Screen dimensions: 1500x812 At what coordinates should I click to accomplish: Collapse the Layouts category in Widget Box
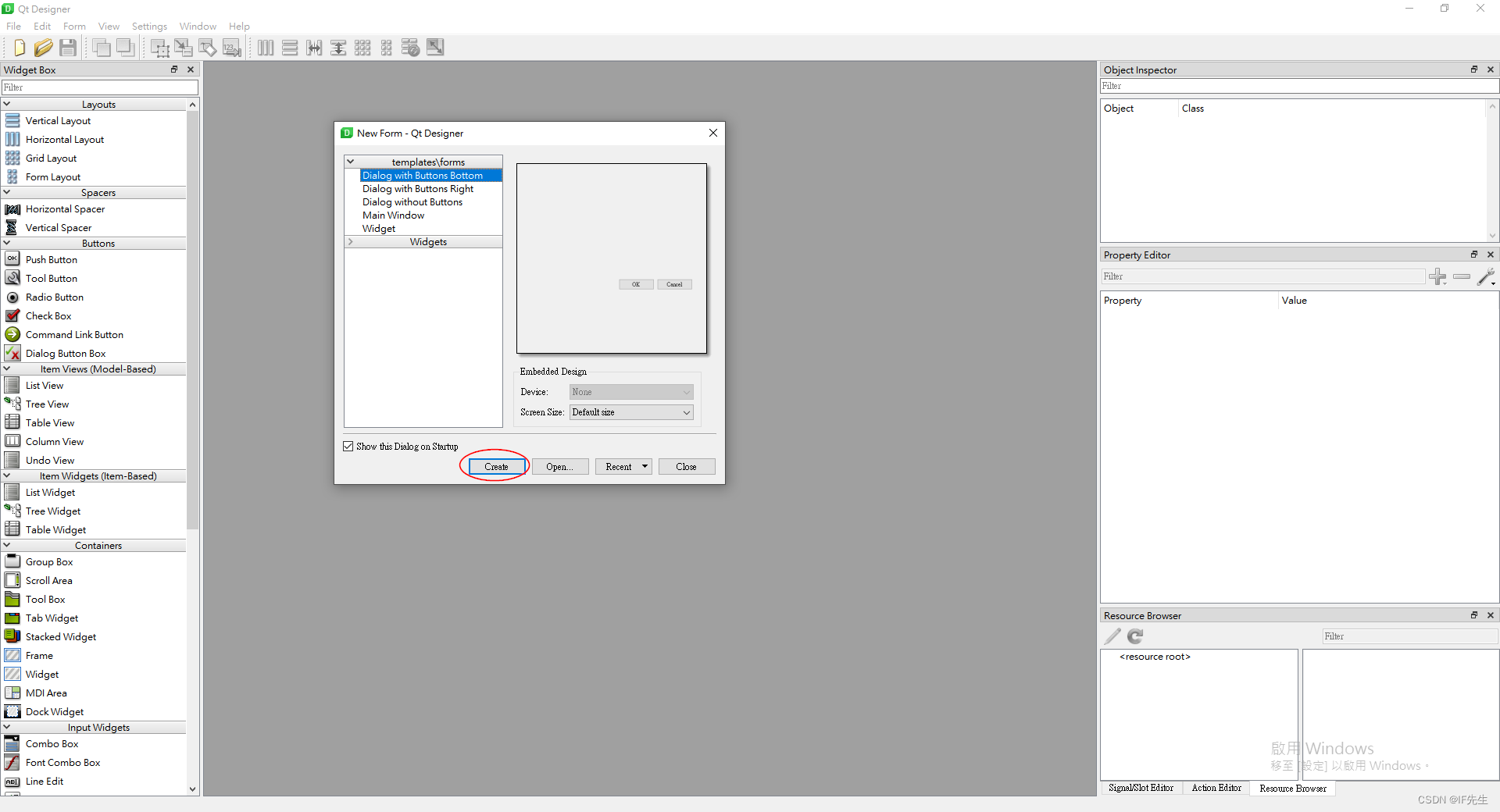7,104
